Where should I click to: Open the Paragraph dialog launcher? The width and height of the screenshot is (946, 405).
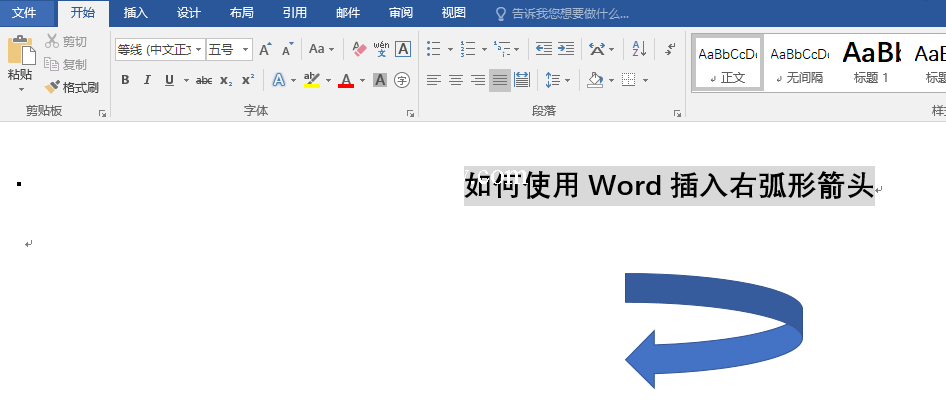[x=677, y=113]
